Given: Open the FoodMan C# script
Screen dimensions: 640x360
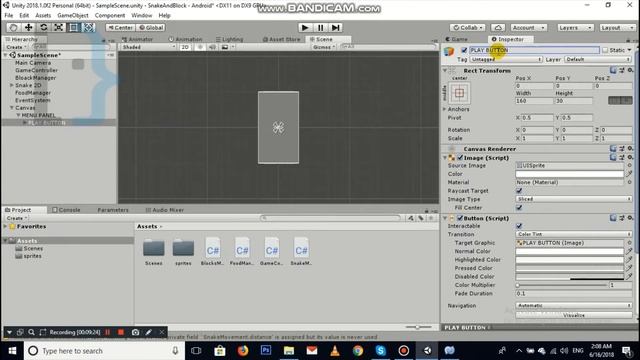Looking at the screenshot, I should point(242,251).
